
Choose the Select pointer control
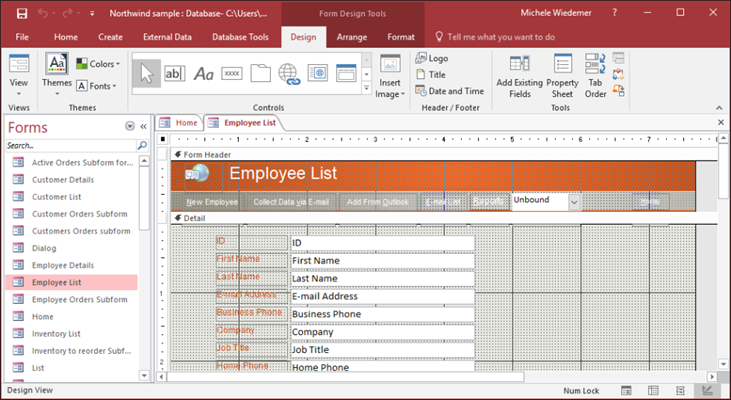point(146,74)
